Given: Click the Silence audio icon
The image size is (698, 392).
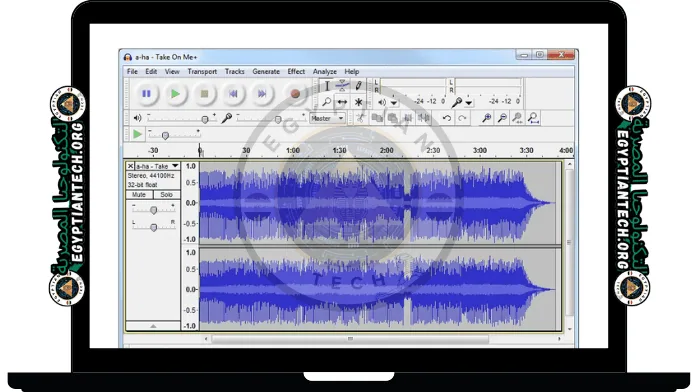Looking at the screenshot, I should point(424,118).
